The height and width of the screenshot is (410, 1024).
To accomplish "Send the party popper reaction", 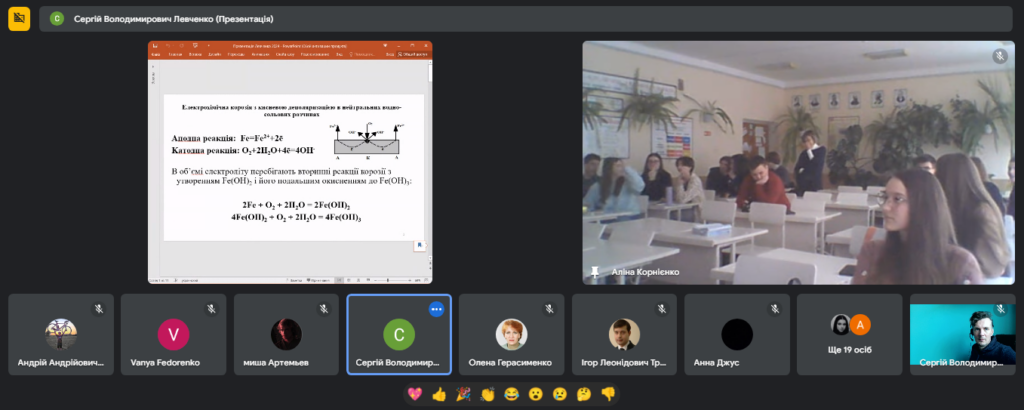I will click(x=463, y=394).
